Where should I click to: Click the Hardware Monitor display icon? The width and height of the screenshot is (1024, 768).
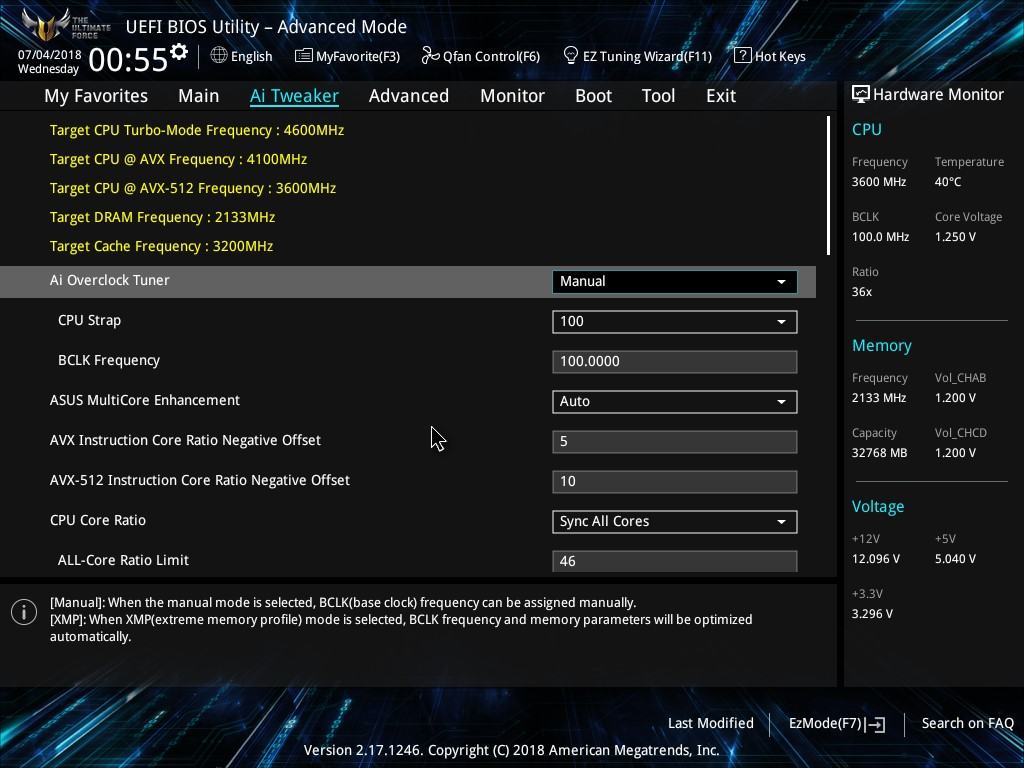tap(861, 95)
